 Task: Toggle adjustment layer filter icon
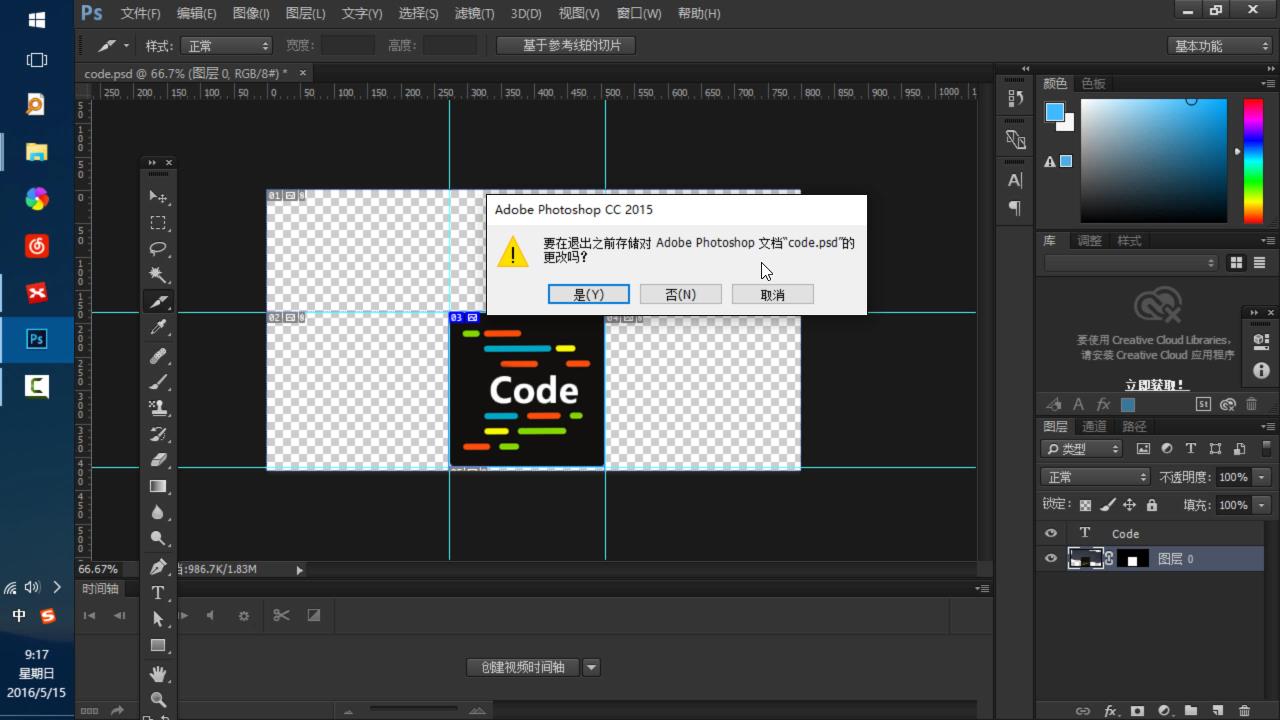click(1167, 449)
